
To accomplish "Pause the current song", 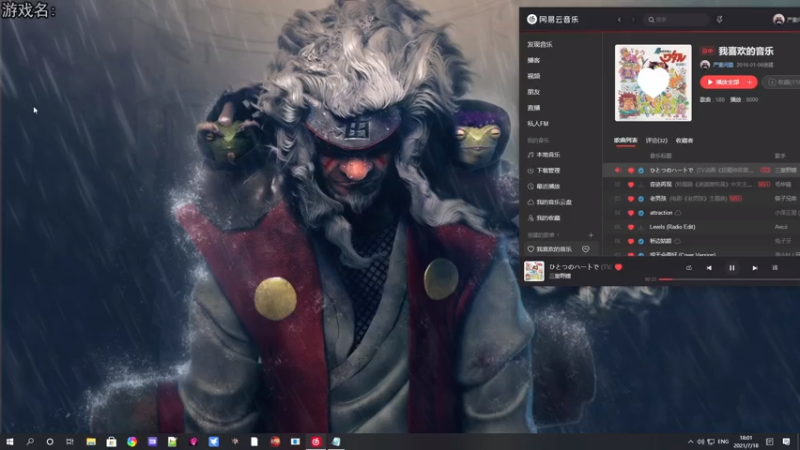I will click(x=732, y=268).
